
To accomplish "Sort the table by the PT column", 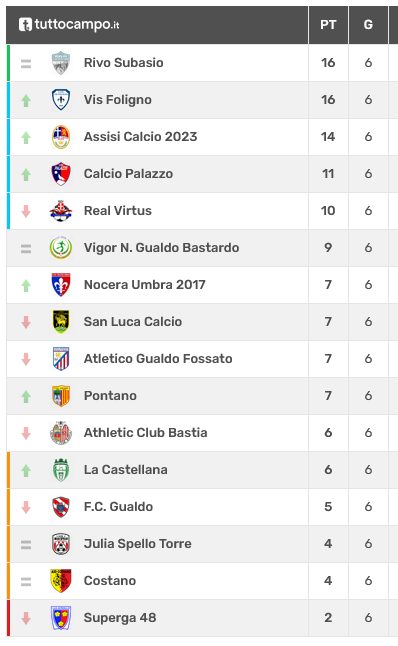I will point(328,25).
